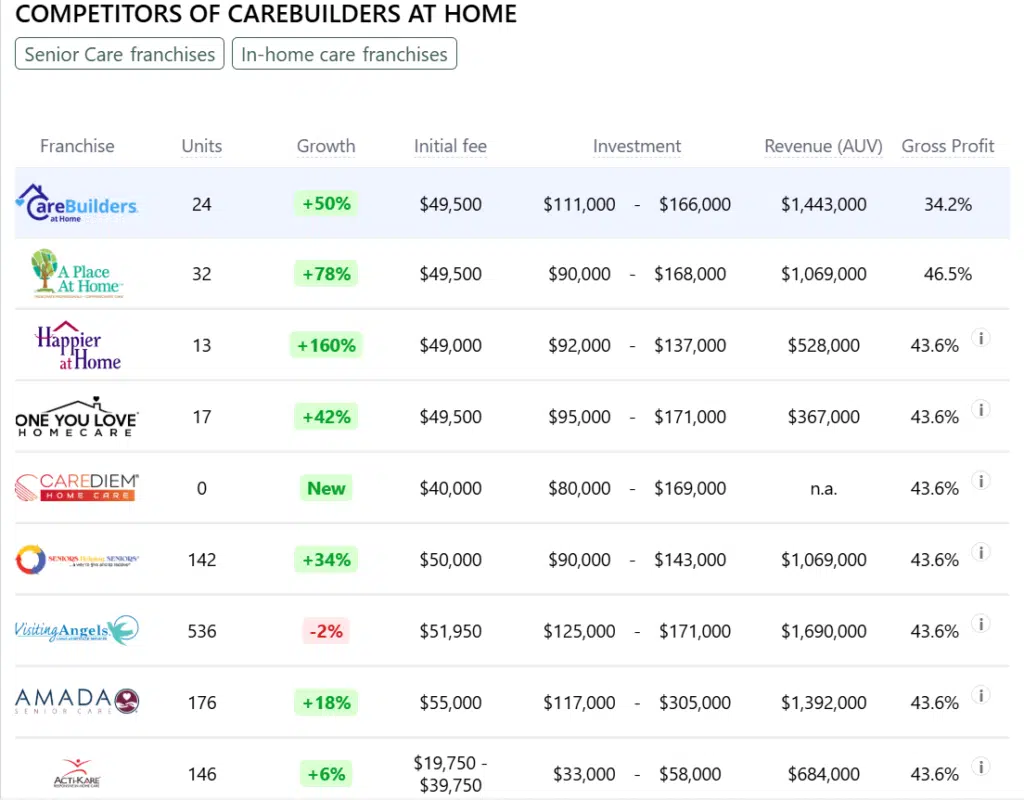1024x800 pixels.
Task: Select the Revenue (AUV) column header
Action: tap(823, 146)
